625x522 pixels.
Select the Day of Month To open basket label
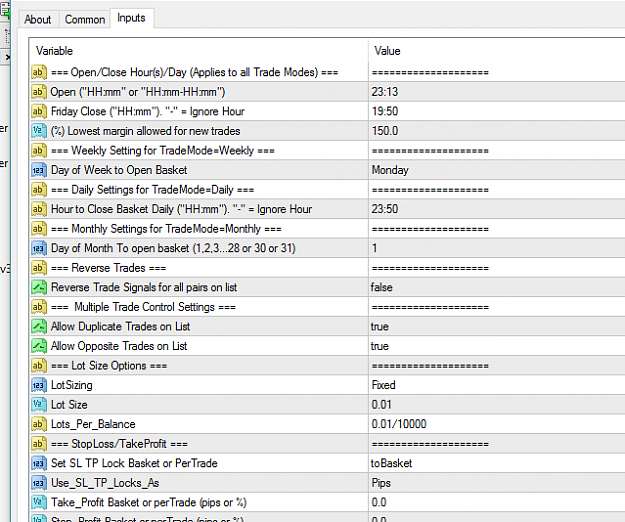[x=173, y=249]
